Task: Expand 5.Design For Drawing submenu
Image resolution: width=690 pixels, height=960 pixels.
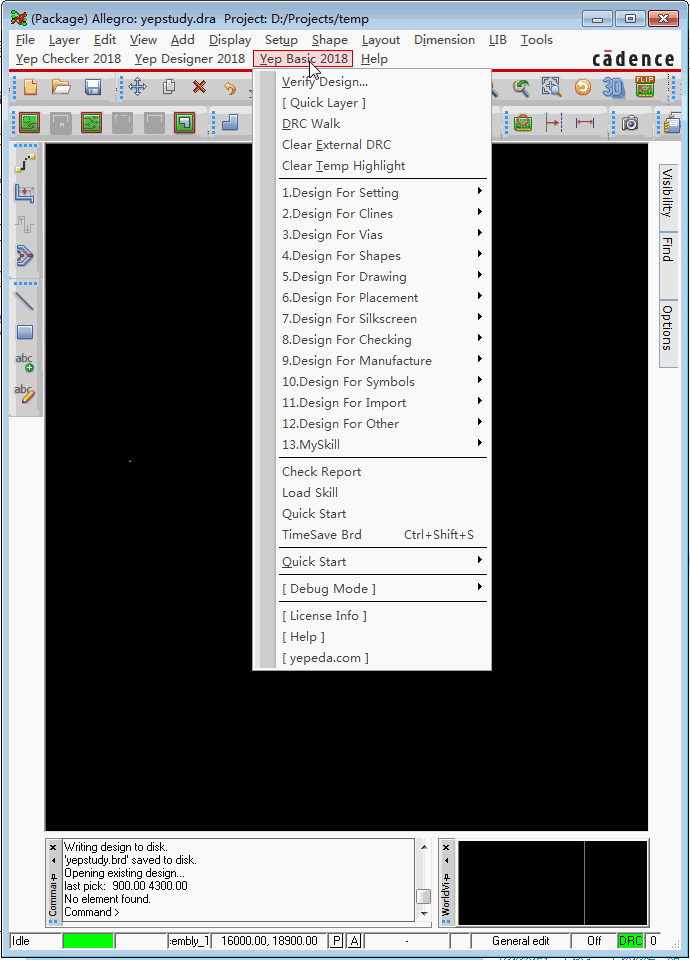Action: [x=383, y=277]
